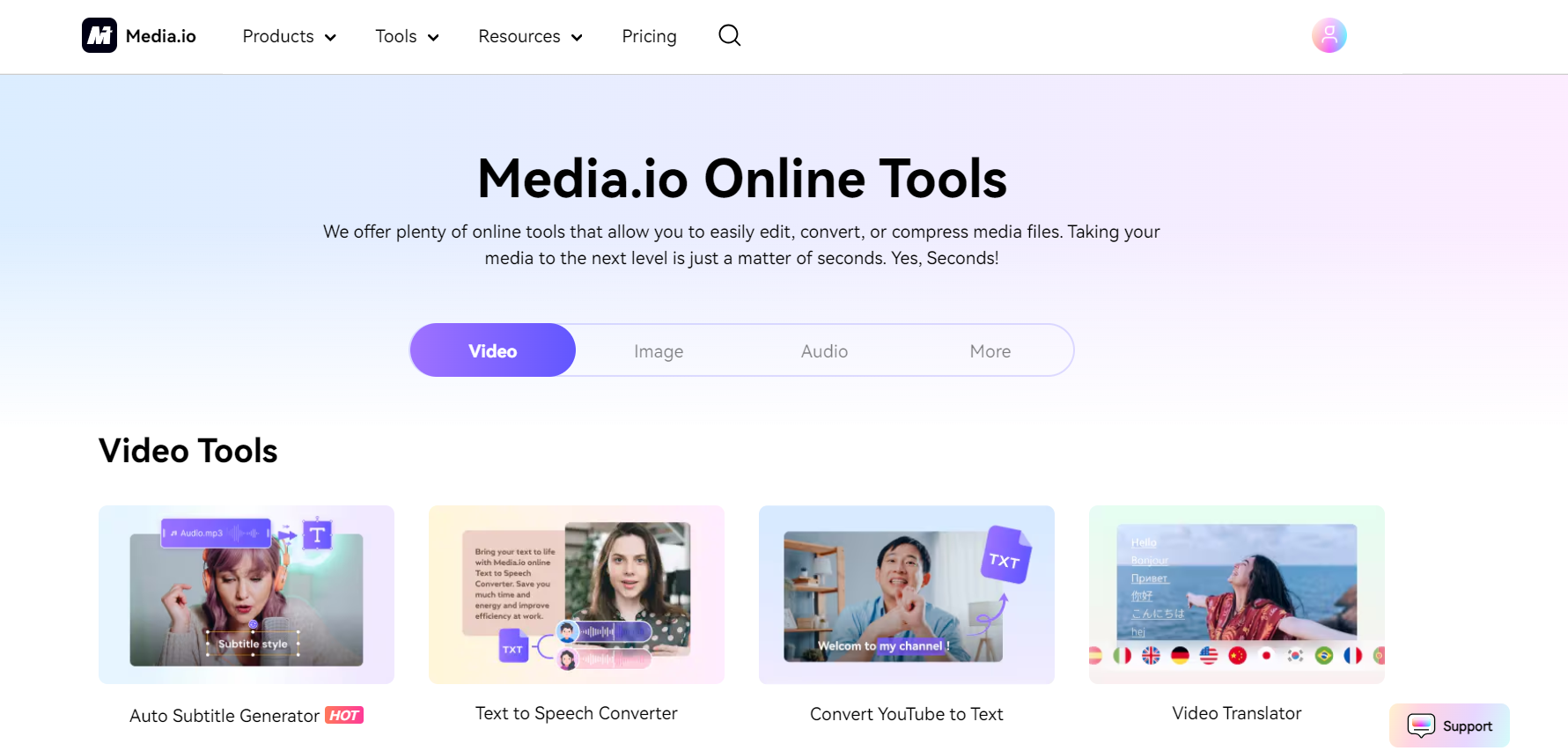Image resolution: width=1568 pixels, height=751 pixels.
Task: Expand the Tools dropdown chevron
Action: (x=433, y=37)
